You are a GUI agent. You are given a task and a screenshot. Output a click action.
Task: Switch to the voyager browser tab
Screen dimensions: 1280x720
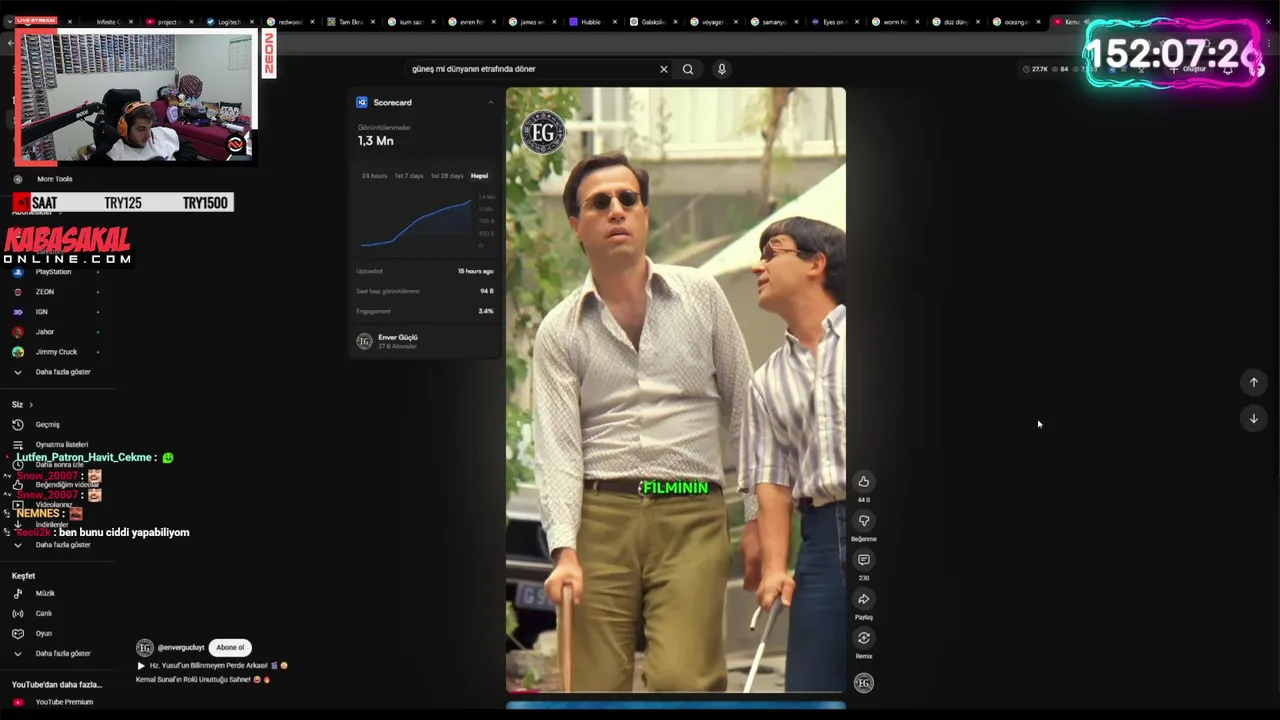point(715,21)
